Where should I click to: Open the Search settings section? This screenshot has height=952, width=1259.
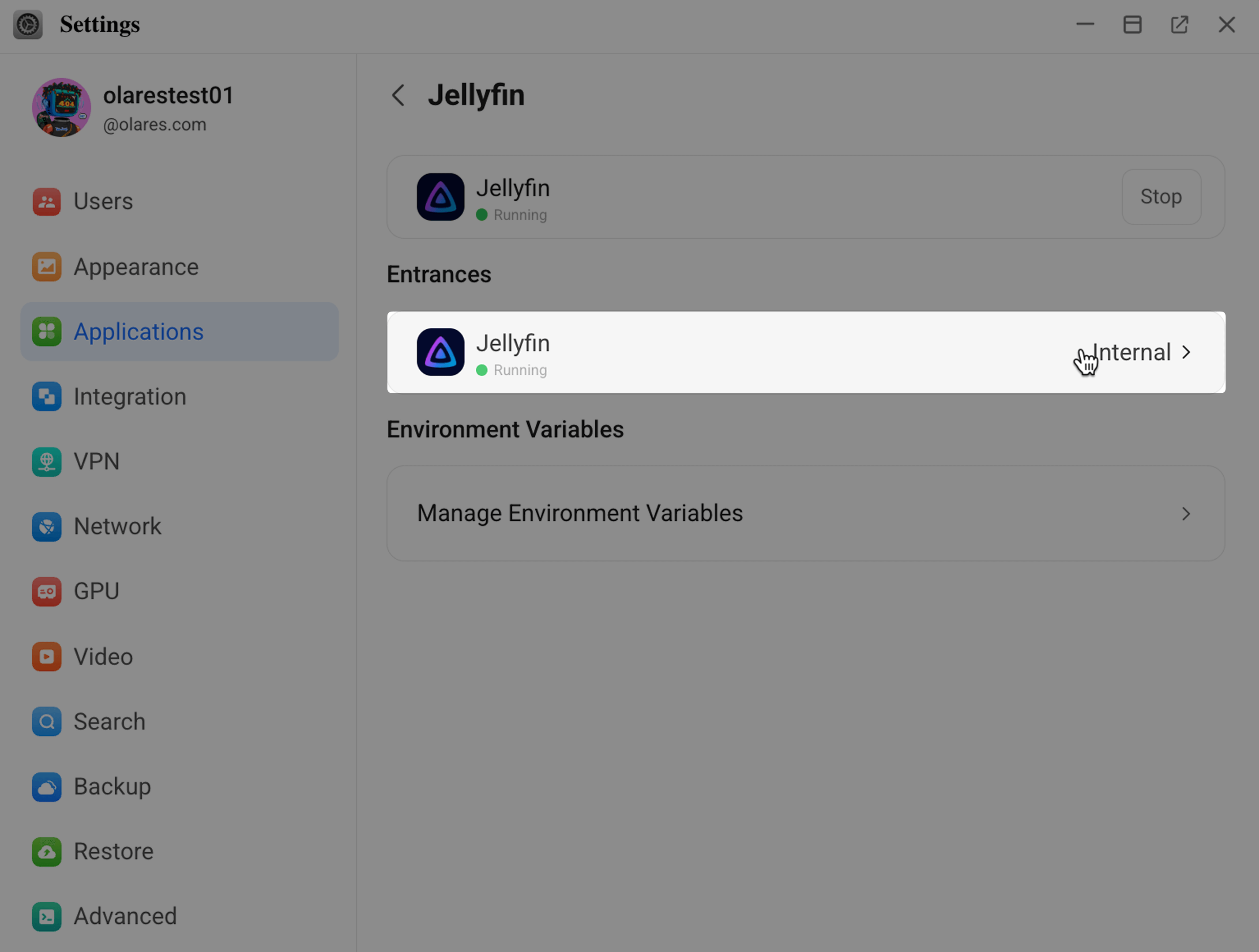[109, 722]
